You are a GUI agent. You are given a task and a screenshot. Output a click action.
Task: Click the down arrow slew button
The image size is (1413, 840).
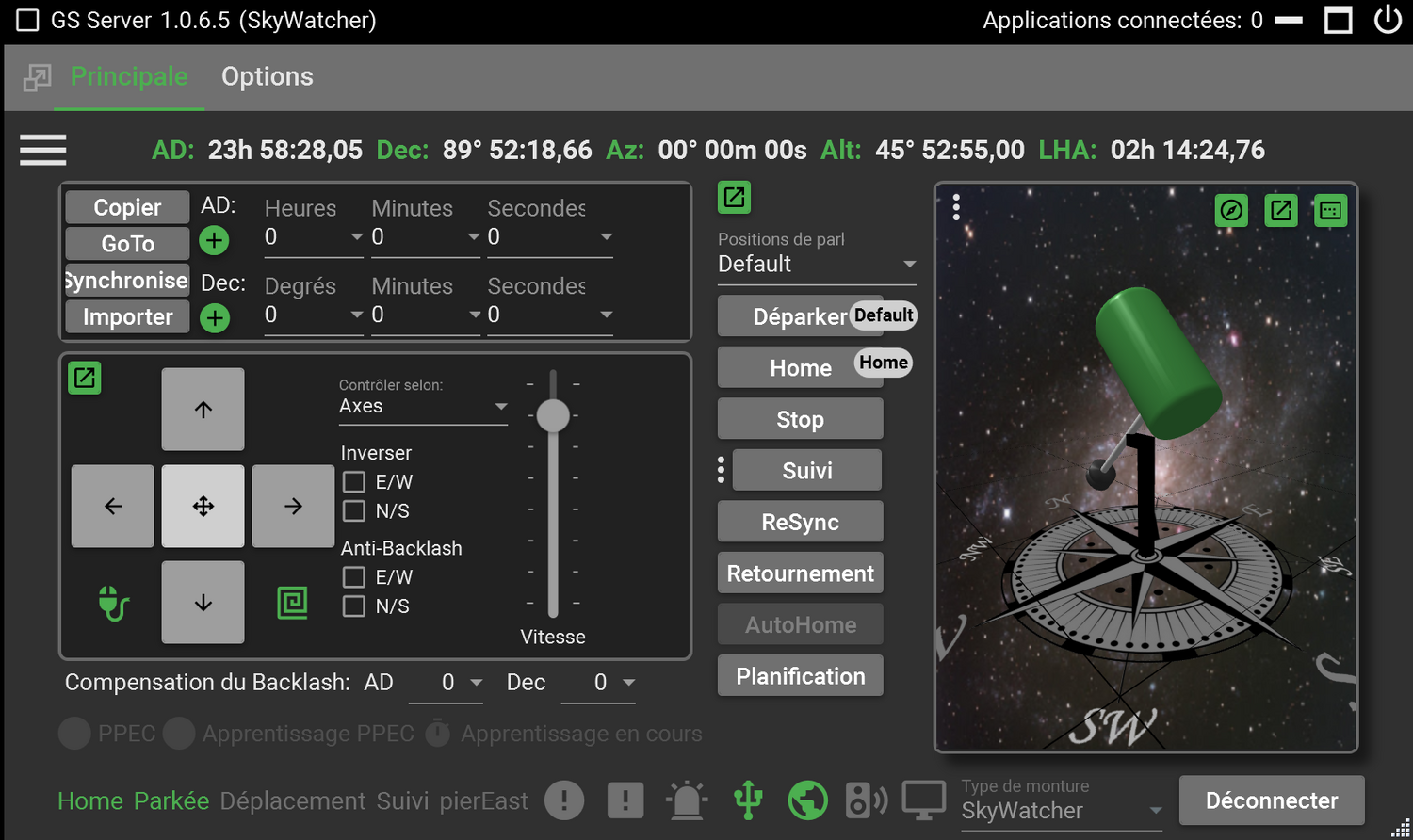tap(203, 603)
